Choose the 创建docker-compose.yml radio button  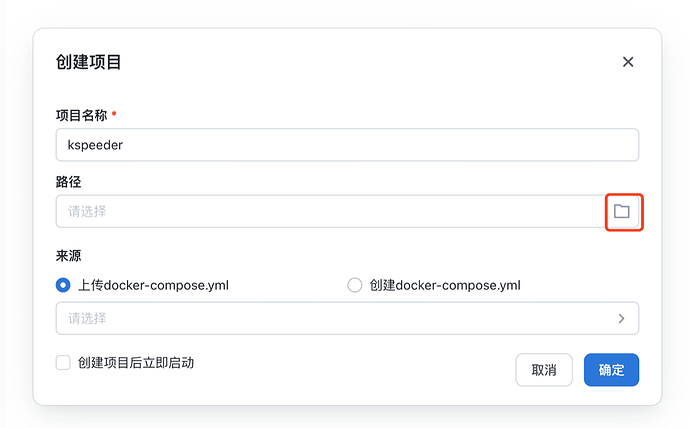pyautogui.click(x=354, y=285)
